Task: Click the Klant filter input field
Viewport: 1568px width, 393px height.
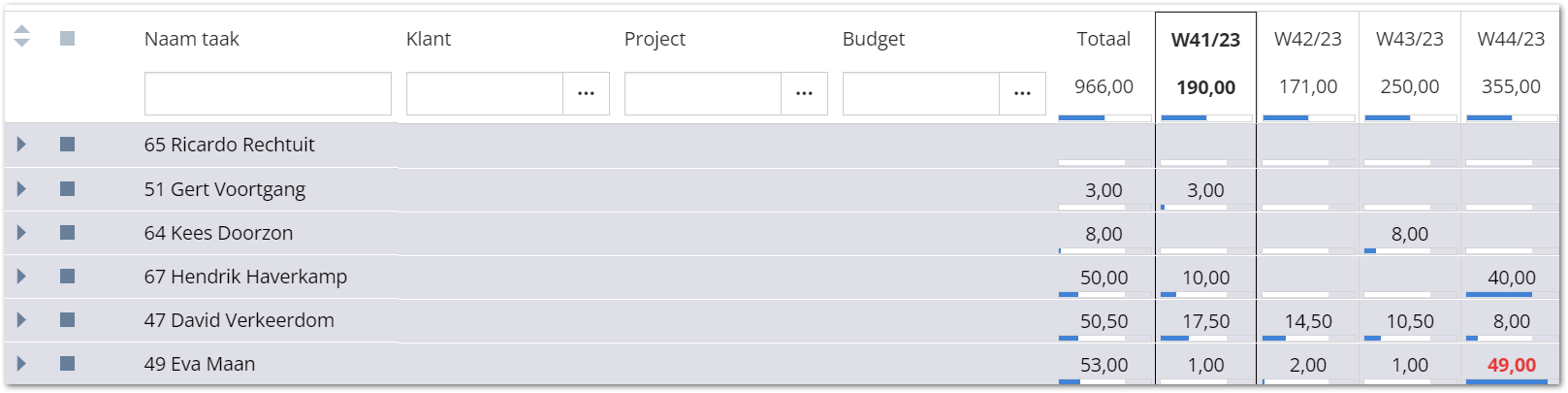Action: coord(485,93)
